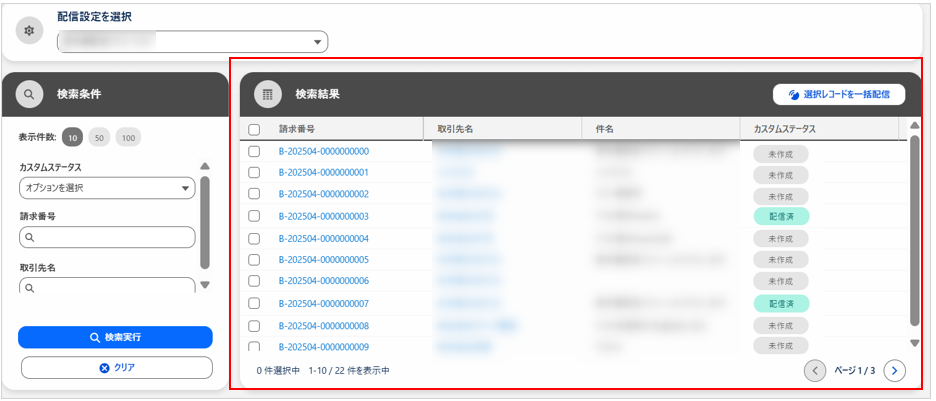
Task: Toggle the select-all checkbox in table header
Action: (254, 129)
